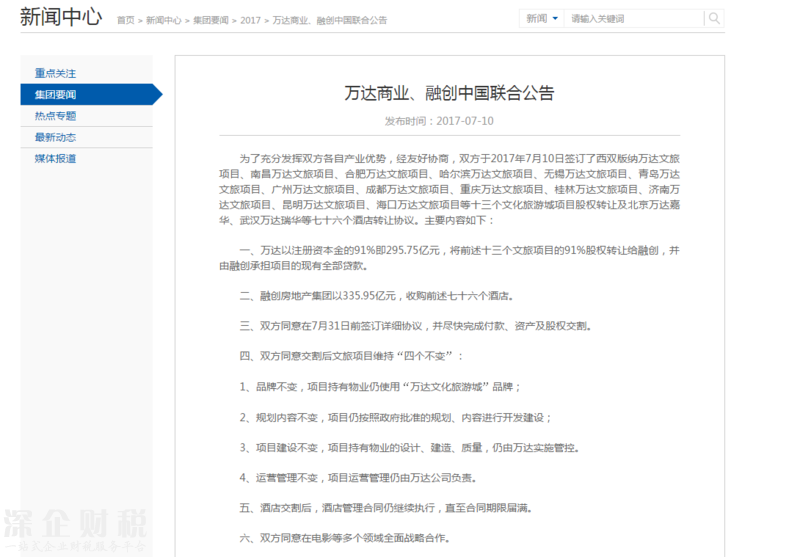Open 热点专题 in the sidebar
800x557 pixels.
[55, 116]
